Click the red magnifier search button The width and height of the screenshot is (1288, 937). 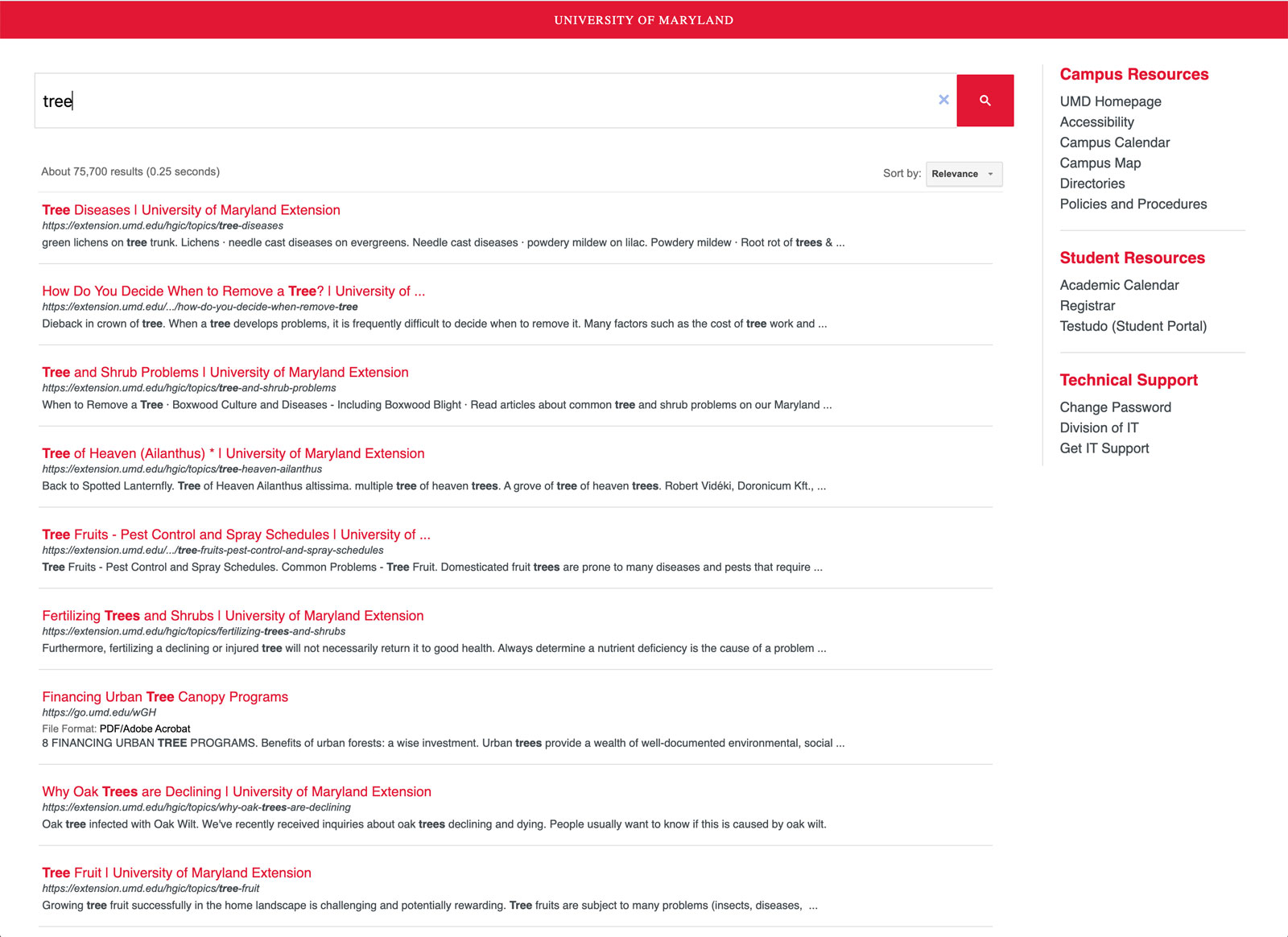(985, 101)
